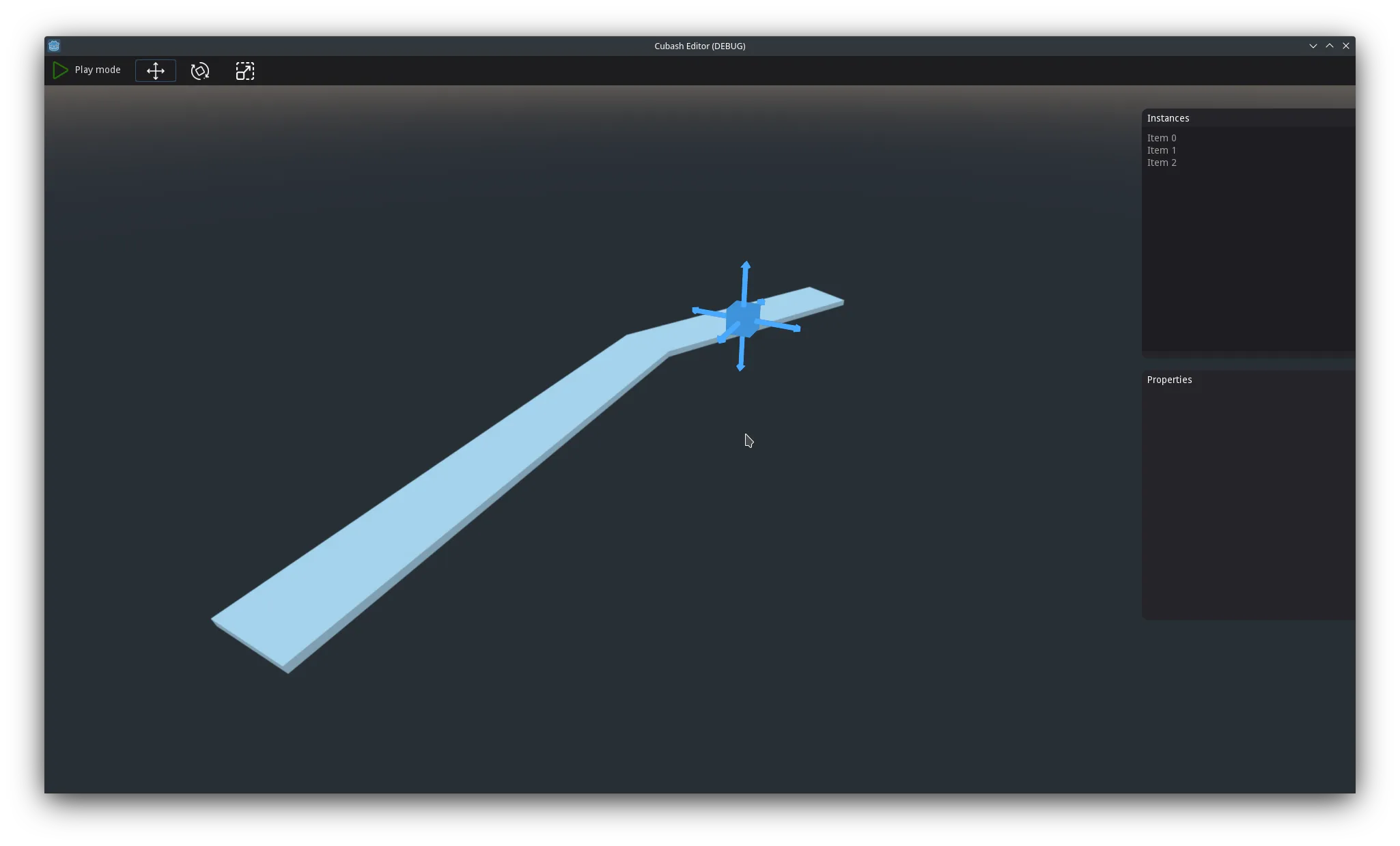Minimize the Cubash Editor window
The height and width of the screenshot is (846, 1400).
pos(1313,46)
